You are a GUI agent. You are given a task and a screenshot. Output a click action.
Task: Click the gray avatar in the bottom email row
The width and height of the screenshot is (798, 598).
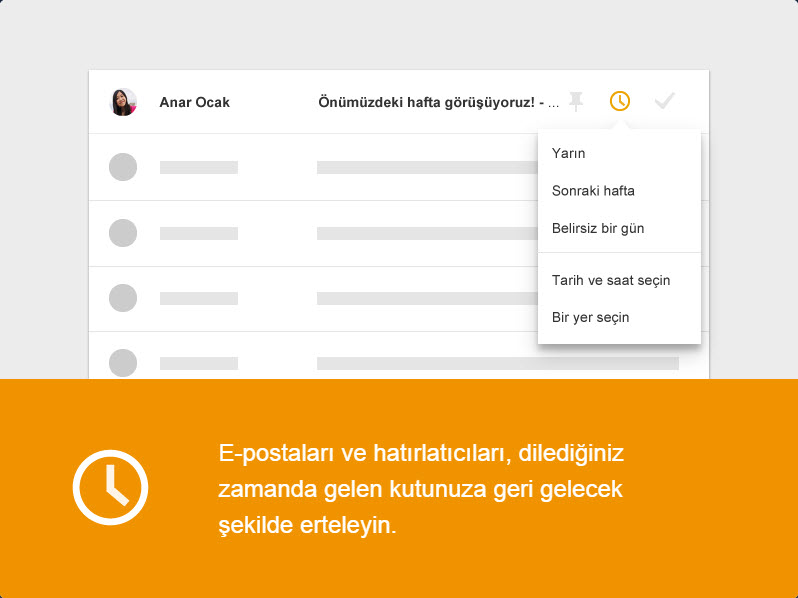(x=123, y=363)
